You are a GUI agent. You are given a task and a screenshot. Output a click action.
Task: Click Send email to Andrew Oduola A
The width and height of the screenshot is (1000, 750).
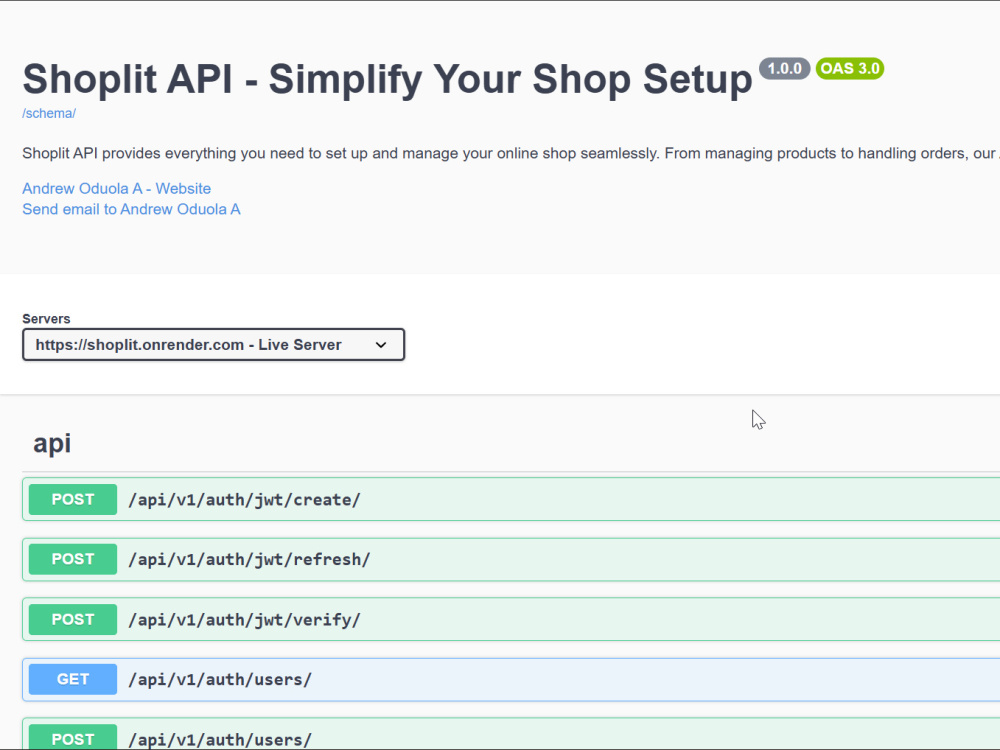pos(131,209)
